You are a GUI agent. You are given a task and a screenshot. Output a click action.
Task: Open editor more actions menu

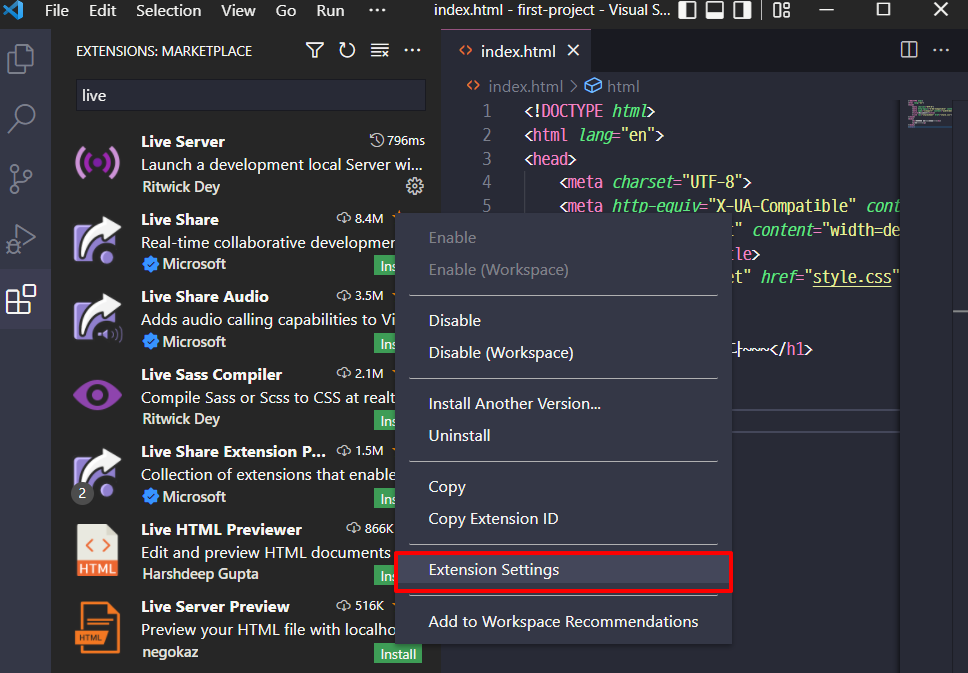pyautogui.click(x=941, y=50)
